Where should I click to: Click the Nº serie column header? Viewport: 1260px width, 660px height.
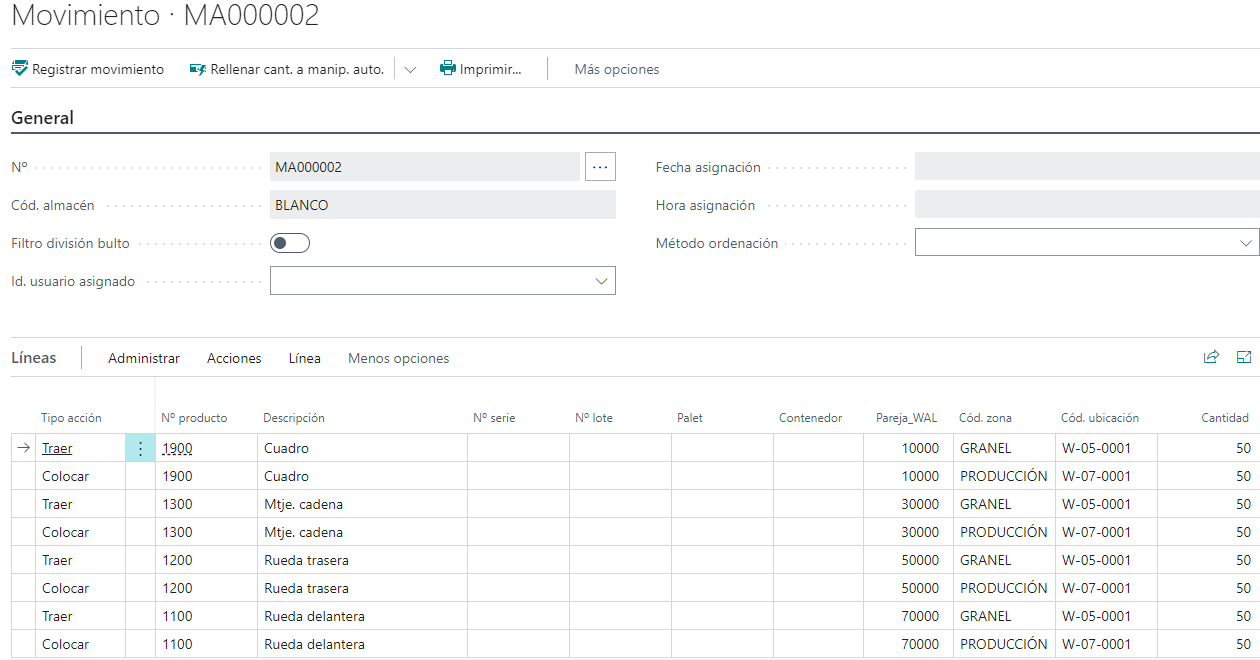494,418
